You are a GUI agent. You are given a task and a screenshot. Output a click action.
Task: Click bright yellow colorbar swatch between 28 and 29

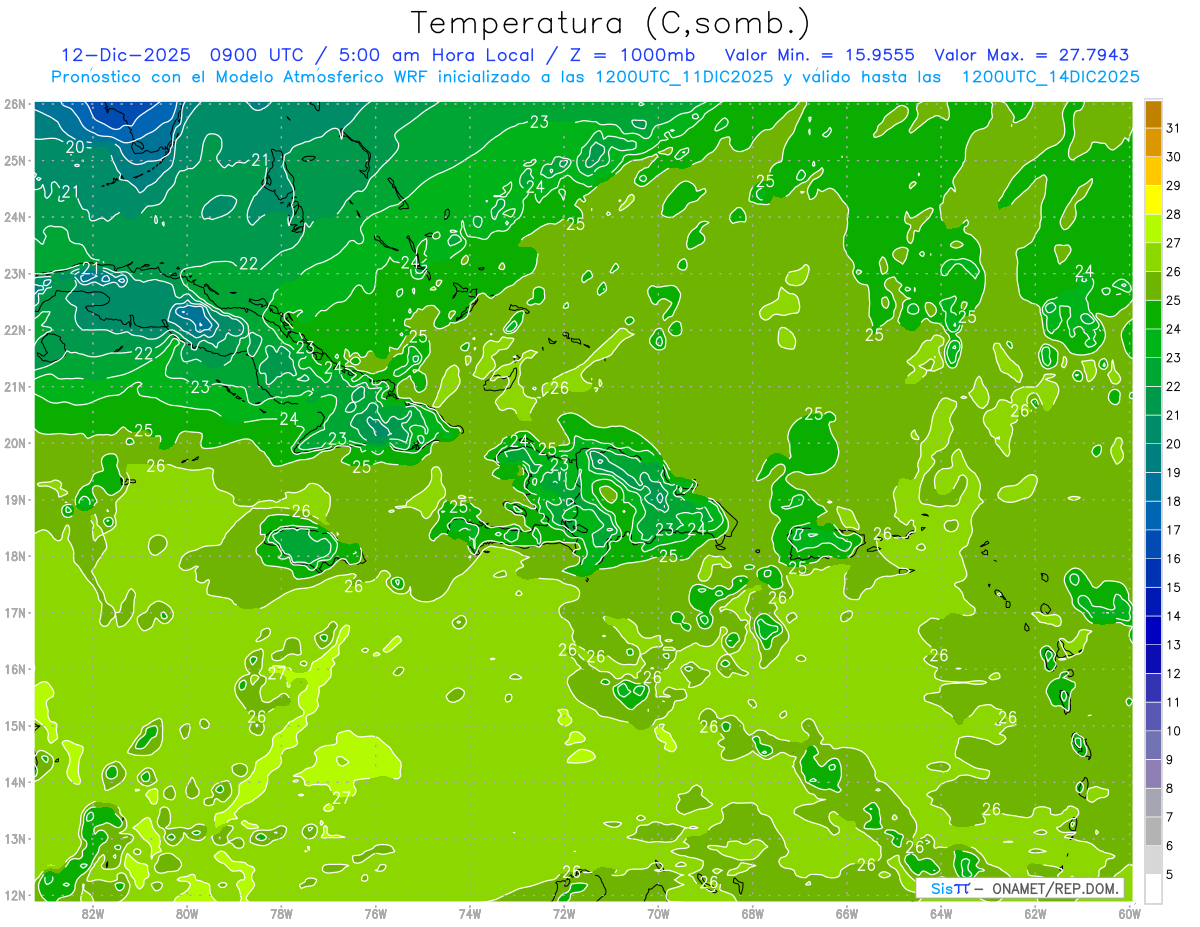[1153, 201]
